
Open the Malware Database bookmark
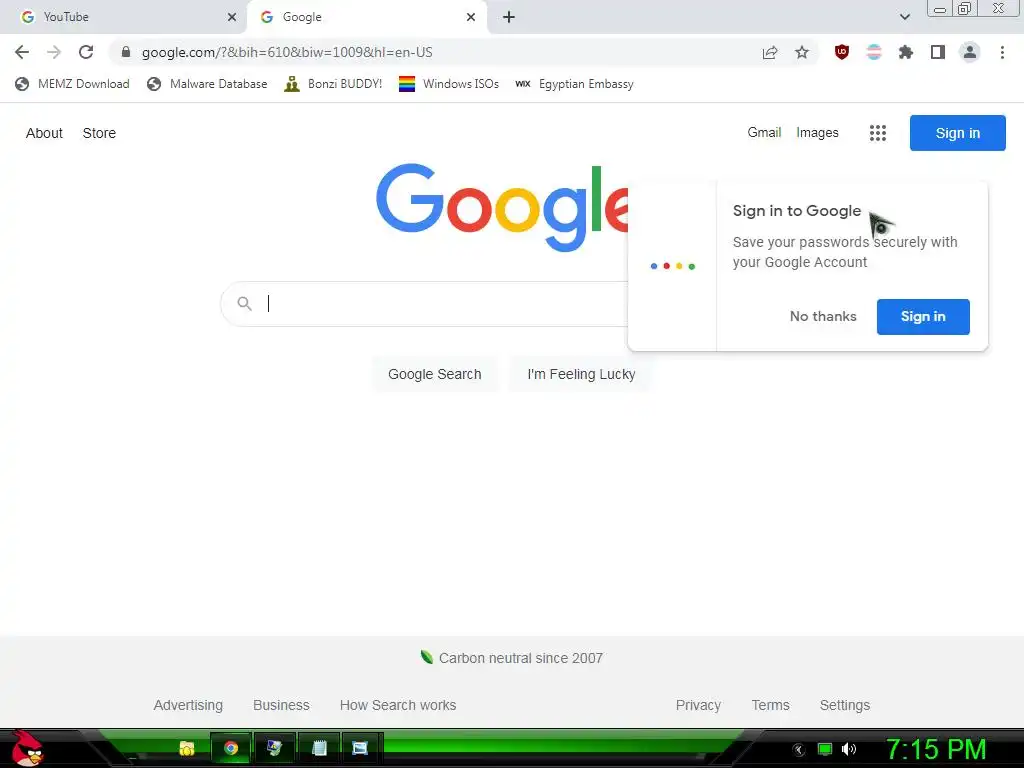(x=208, y=84)
